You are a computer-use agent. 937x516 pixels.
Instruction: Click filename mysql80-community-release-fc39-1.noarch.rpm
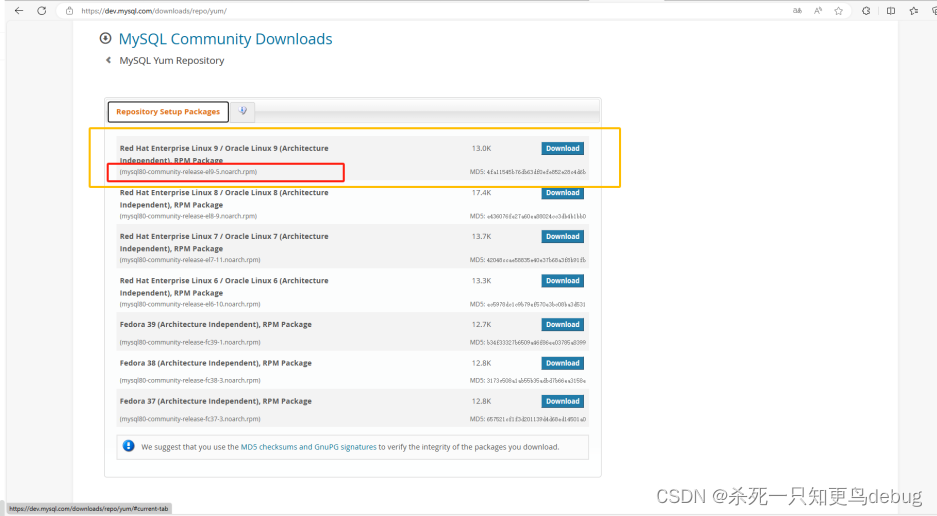pos(190,342)
